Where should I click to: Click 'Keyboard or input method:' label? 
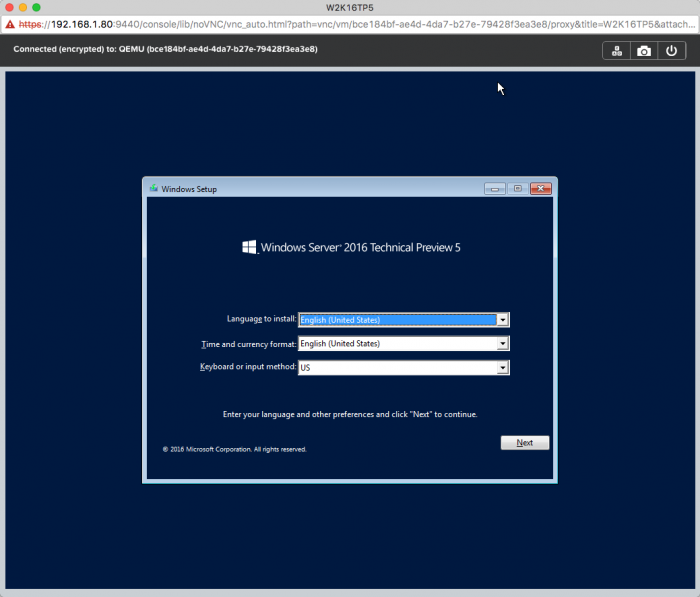tap(248, 367)
